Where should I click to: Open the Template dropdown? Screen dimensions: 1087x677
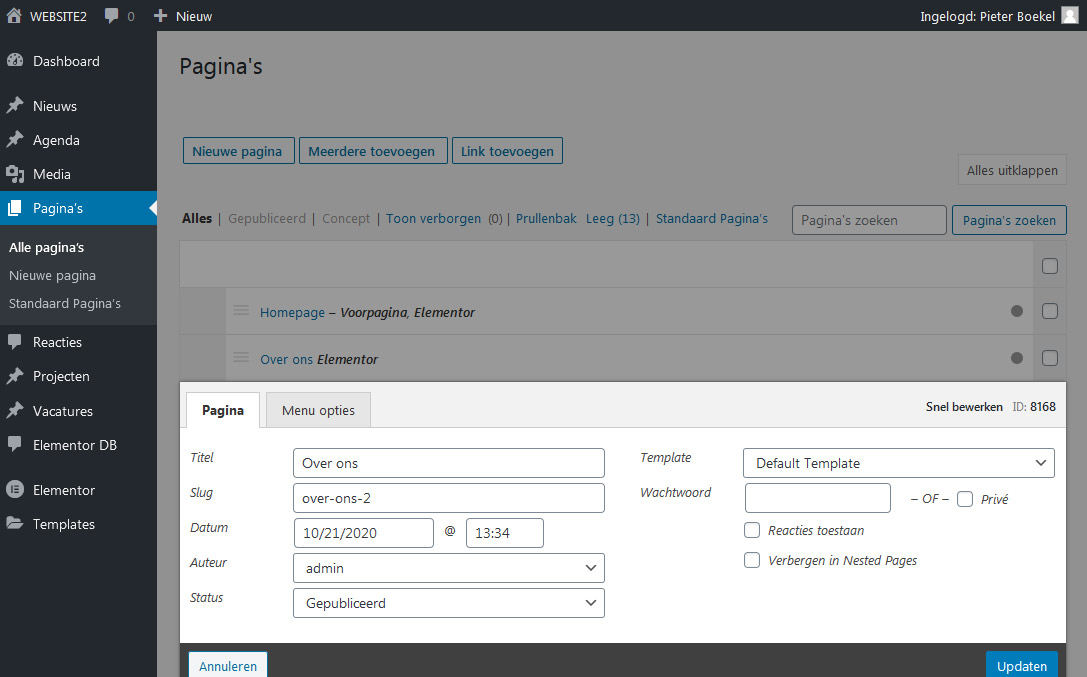click(898, 463)
